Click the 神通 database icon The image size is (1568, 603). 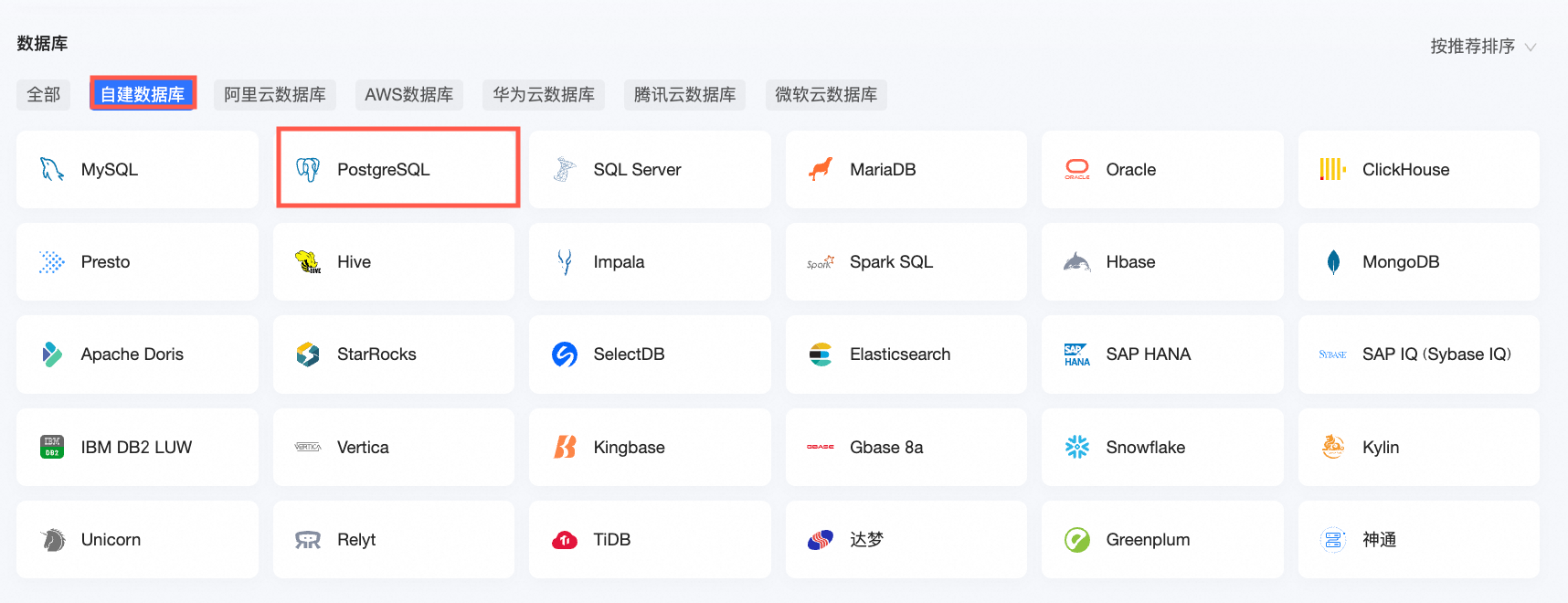[1333, 540]
